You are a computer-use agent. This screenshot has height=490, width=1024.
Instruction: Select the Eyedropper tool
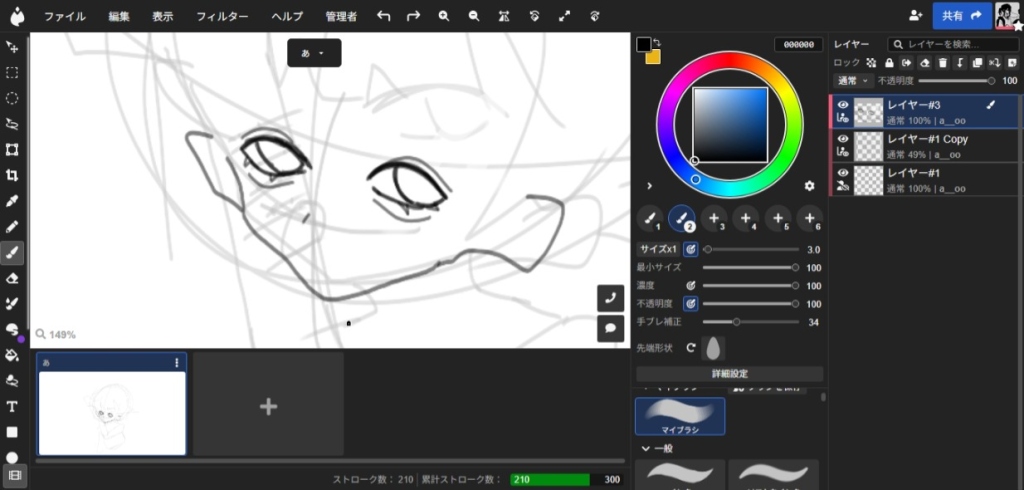(x=12, y=201)
